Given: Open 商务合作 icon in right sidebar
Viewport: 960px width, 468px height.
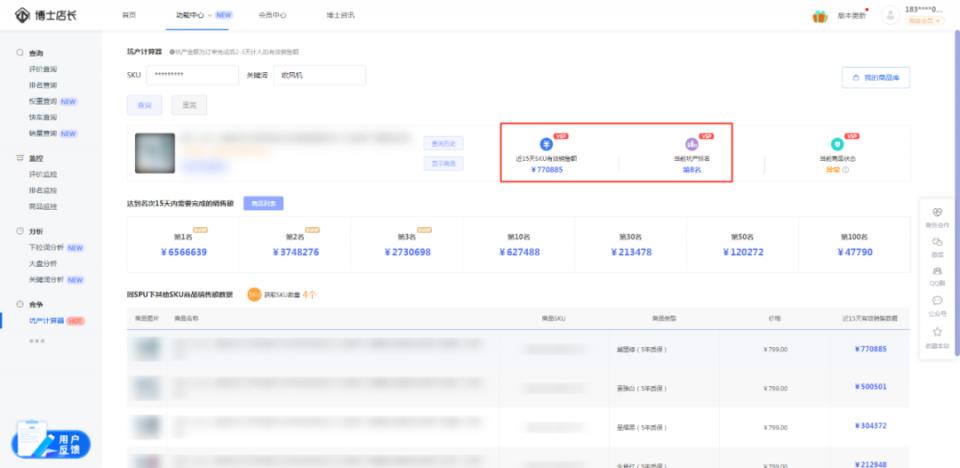Looking at the screenshot, I should 937,213.
